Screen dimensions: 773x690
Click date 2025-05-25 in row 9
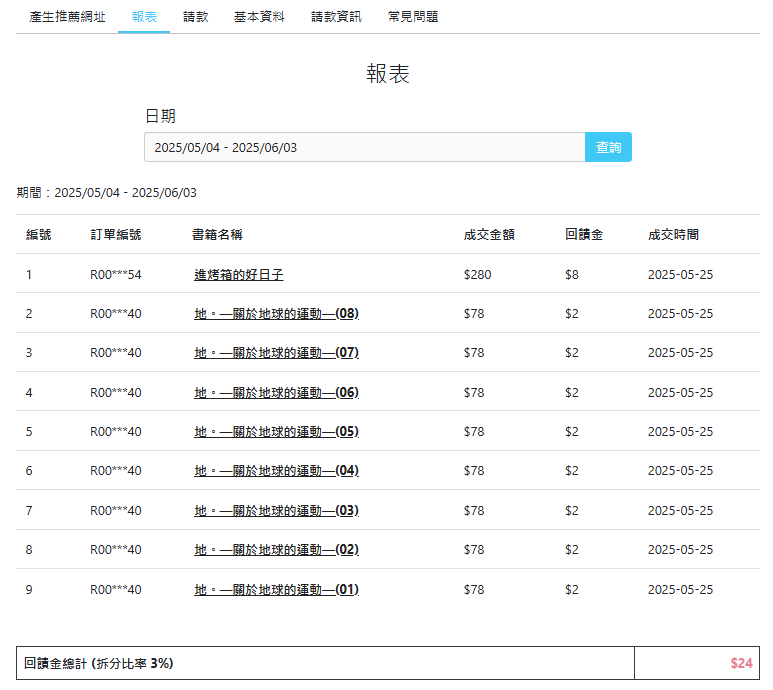coord(680,589)
